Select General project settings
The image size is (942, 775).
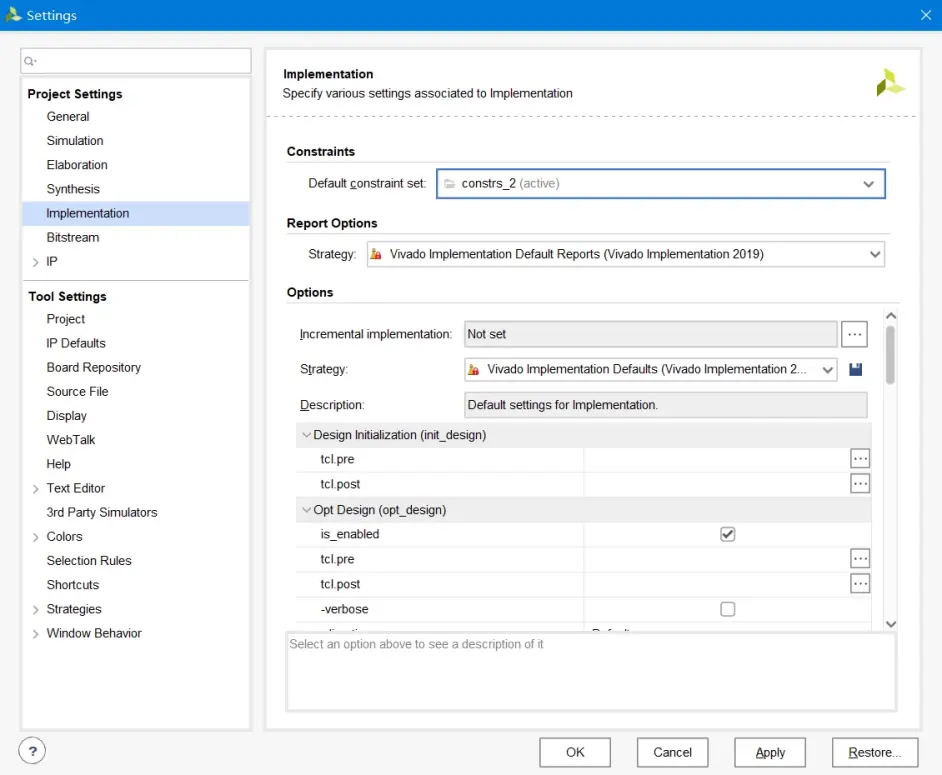[x=68, y=117]
